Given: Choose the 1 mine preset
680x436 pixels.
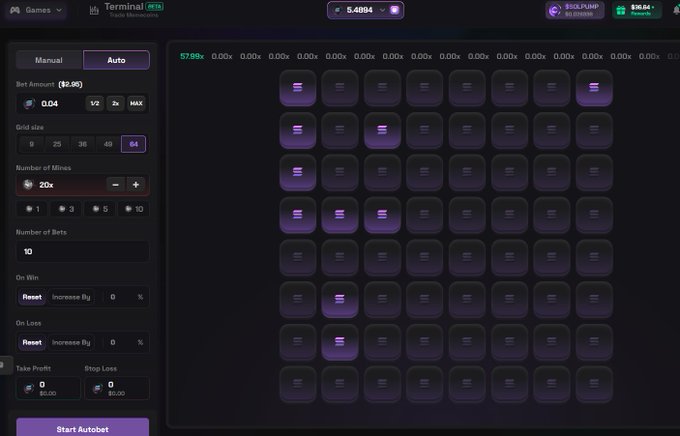Looking at the screenshot, I should [33, 209].
